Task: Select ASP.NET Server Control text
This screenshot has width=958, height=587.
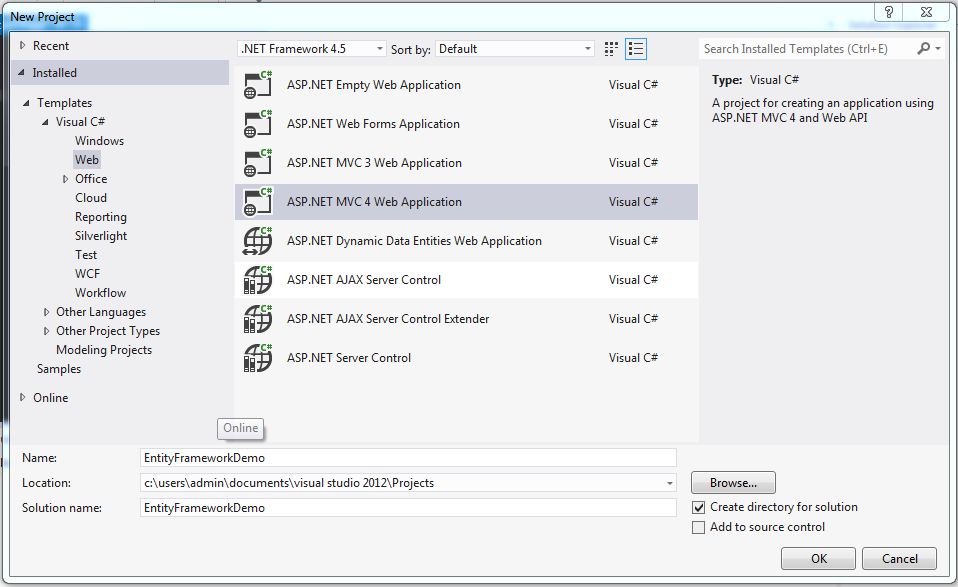Action: click(x=349, y=358)
